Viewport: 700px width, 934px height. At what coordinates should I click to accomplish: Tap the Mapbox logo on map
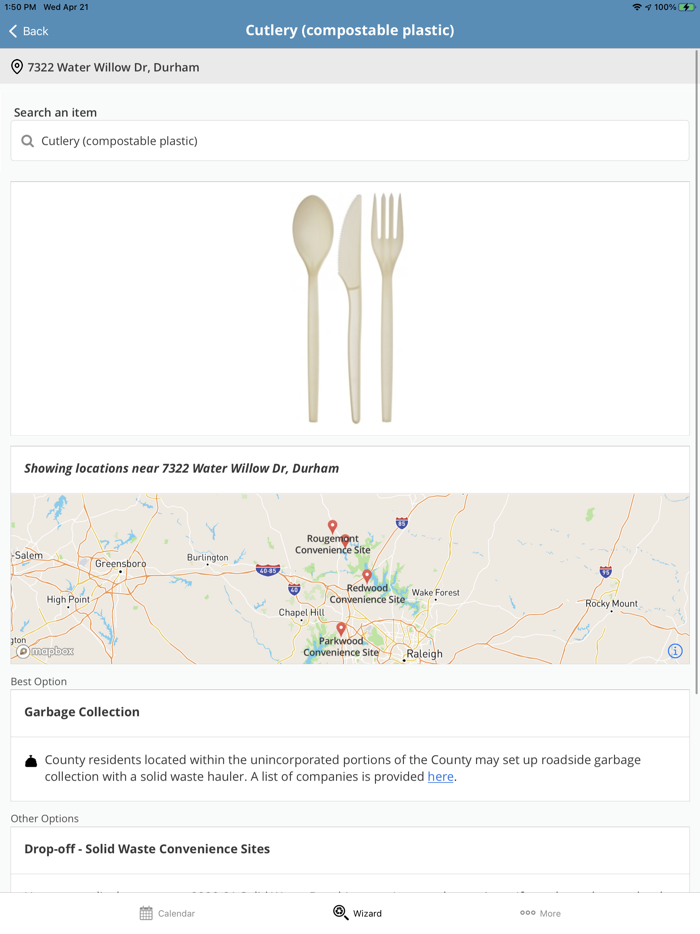[45, 651]
